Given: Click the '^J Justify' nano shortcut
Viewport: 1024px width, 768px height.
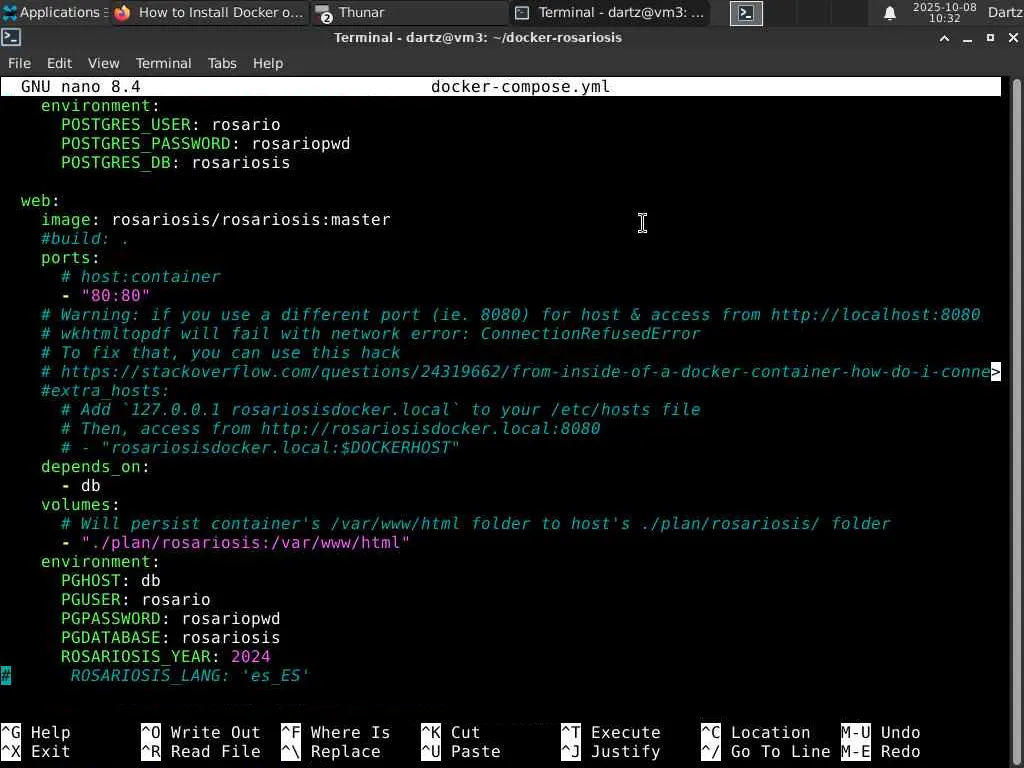Looking at the screenshot, I should click(x=611, y=752).
